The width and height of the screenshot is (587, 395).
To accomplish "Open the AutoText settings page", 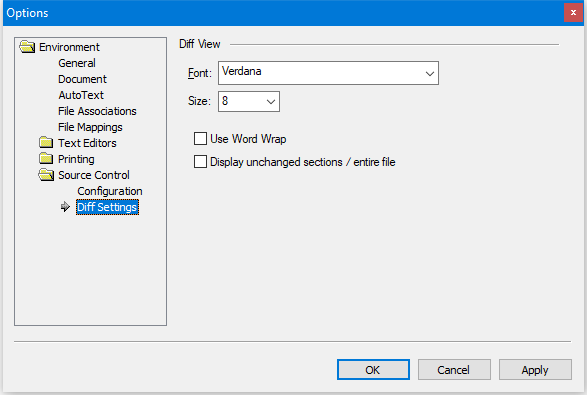I will pos(81,95).
